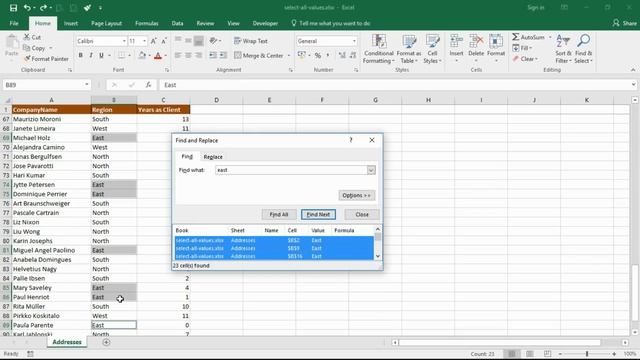
Task: Open the Format cells menu
Action: [x=496, y=49]
